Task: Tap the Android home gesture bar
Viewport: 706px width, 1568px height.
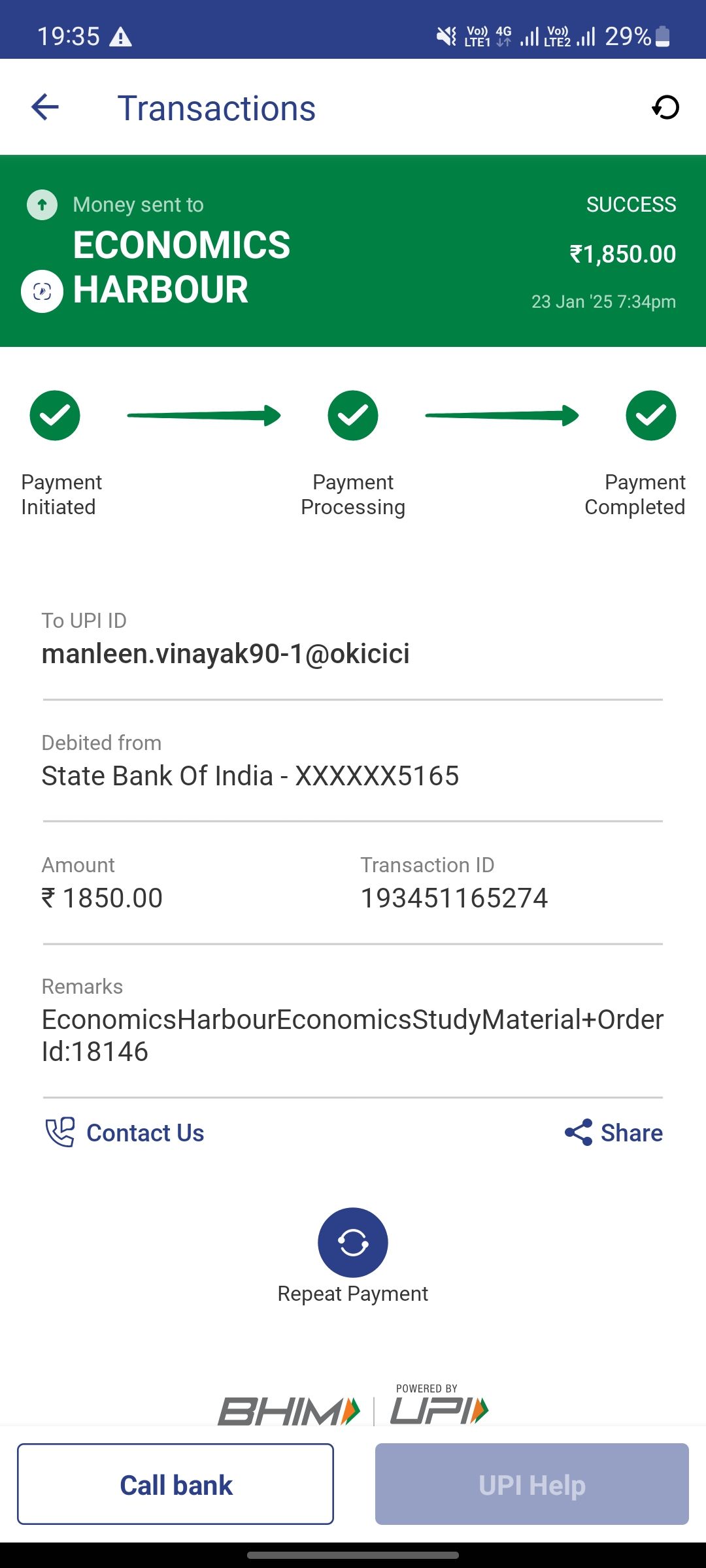Action: point(353,1556)
